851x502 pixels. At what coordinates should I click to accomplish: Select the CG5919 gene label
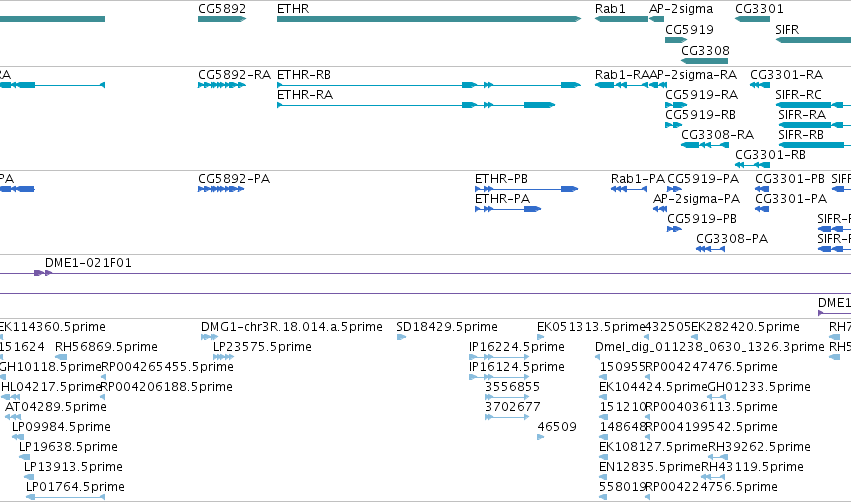[x=689, y=29]
